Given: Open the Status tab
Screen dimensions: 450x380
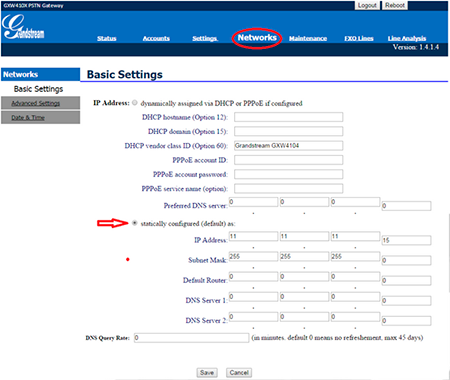Looking at the screenshot, I should (x=107, y=38).
